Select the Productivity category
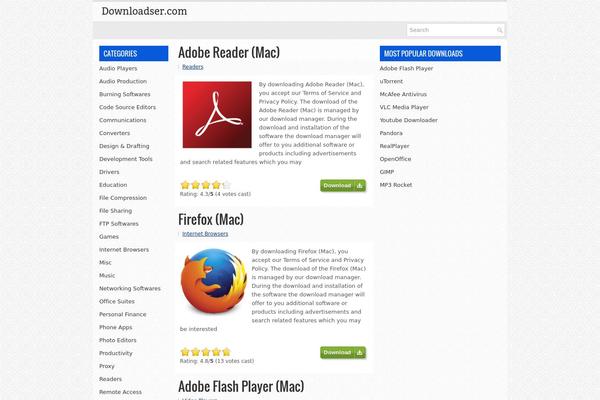The image size is (600, 400). (116, 353)
